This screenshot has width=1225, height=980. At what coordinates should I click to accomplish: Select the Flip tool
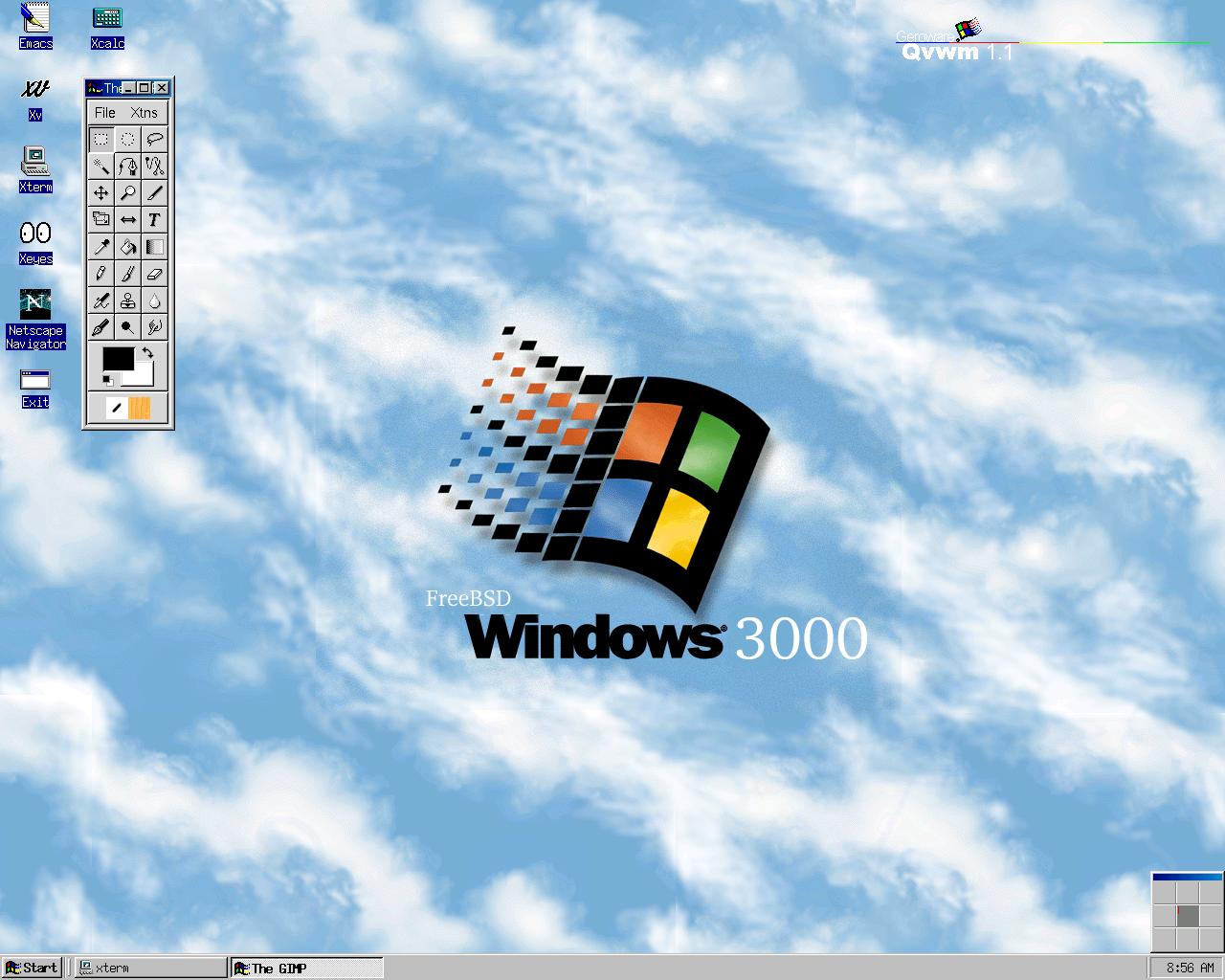(127, 219)
